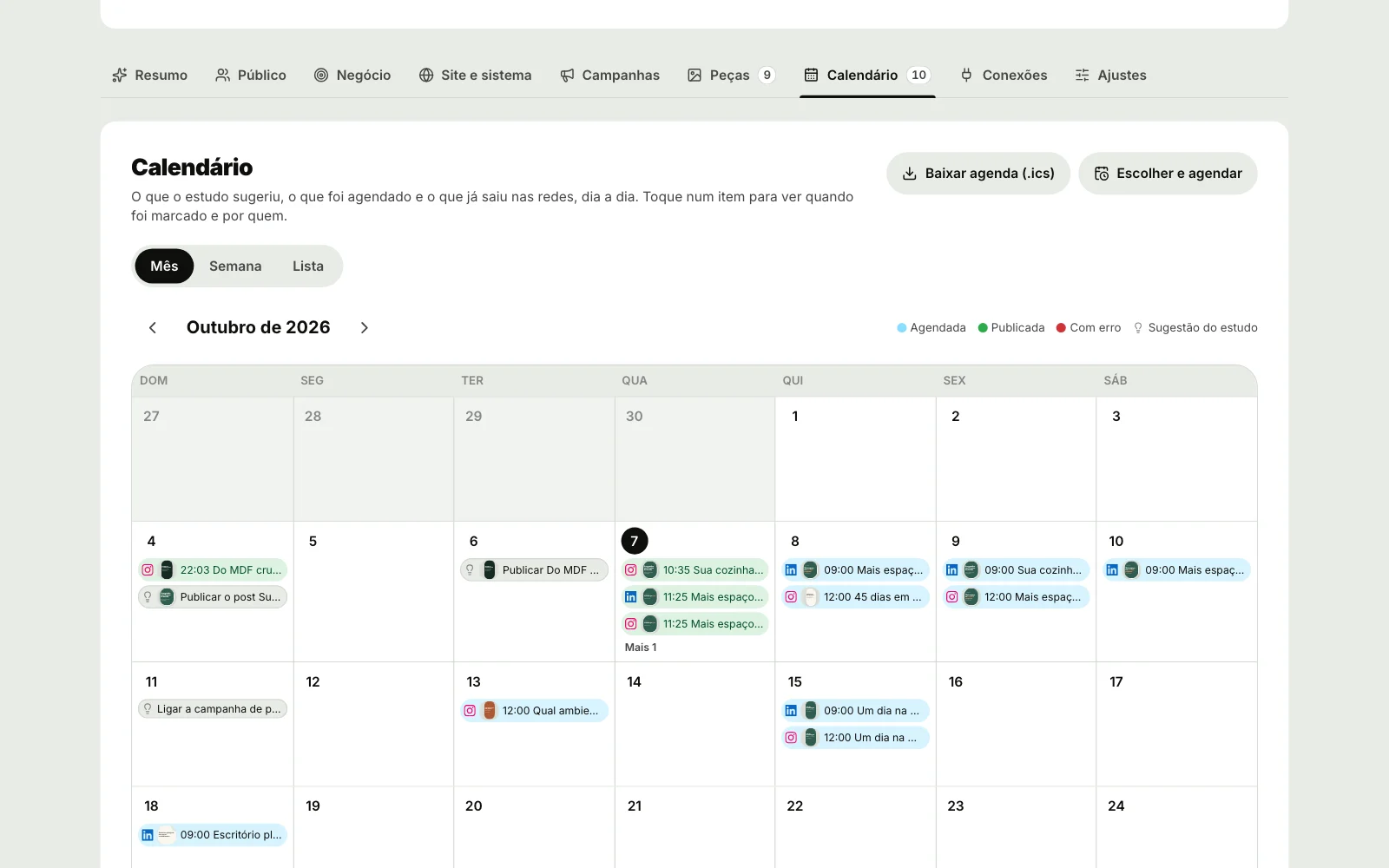Open the Ajustes tab
This screenshot has height=868, width=1389.
coord(1110,76)
